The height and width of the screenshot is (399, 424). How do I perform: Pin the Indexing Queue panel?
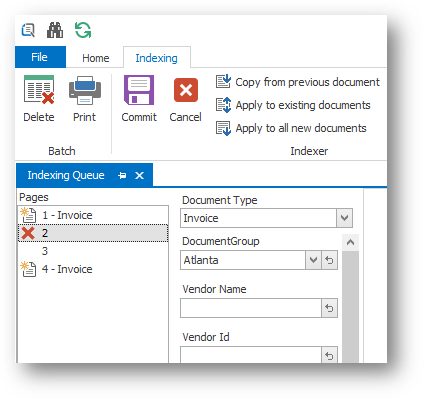click(x=122, y=175)
